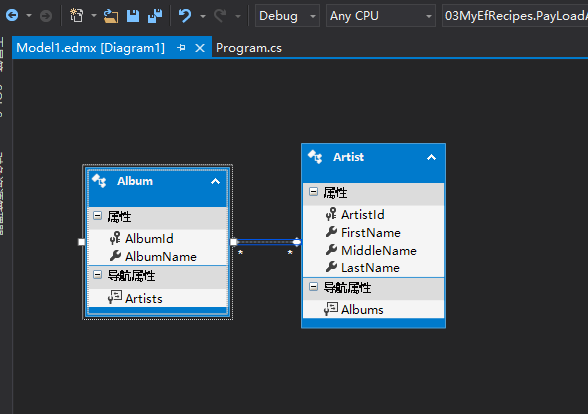This screenshot has height=414, width=588.
Task: Collapse the Artist 属性 section
Action: tap(314, 192)
